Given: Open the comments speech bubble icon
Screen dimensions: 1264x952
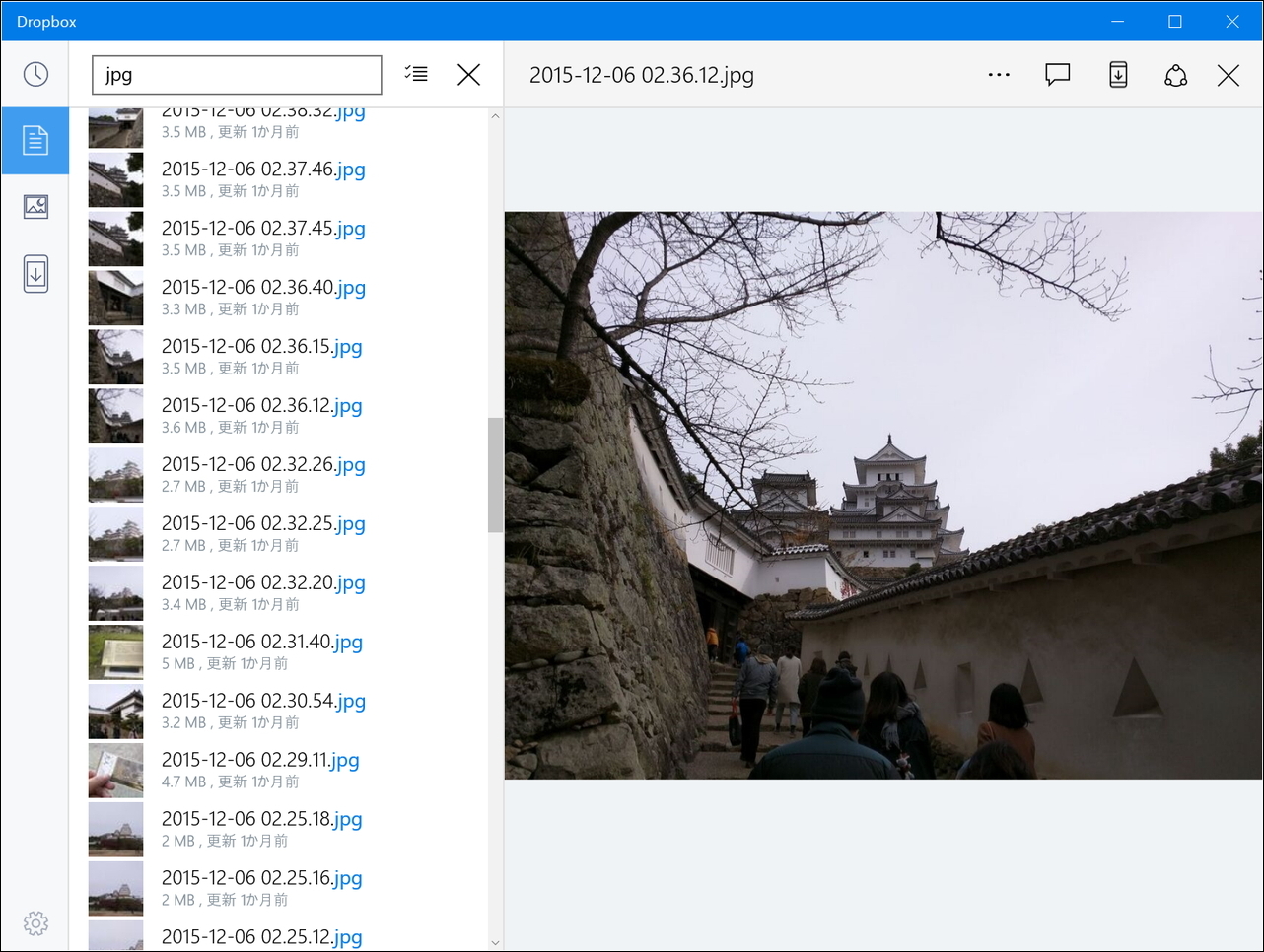Looking at the screenshot, I should click(1058, 75).
